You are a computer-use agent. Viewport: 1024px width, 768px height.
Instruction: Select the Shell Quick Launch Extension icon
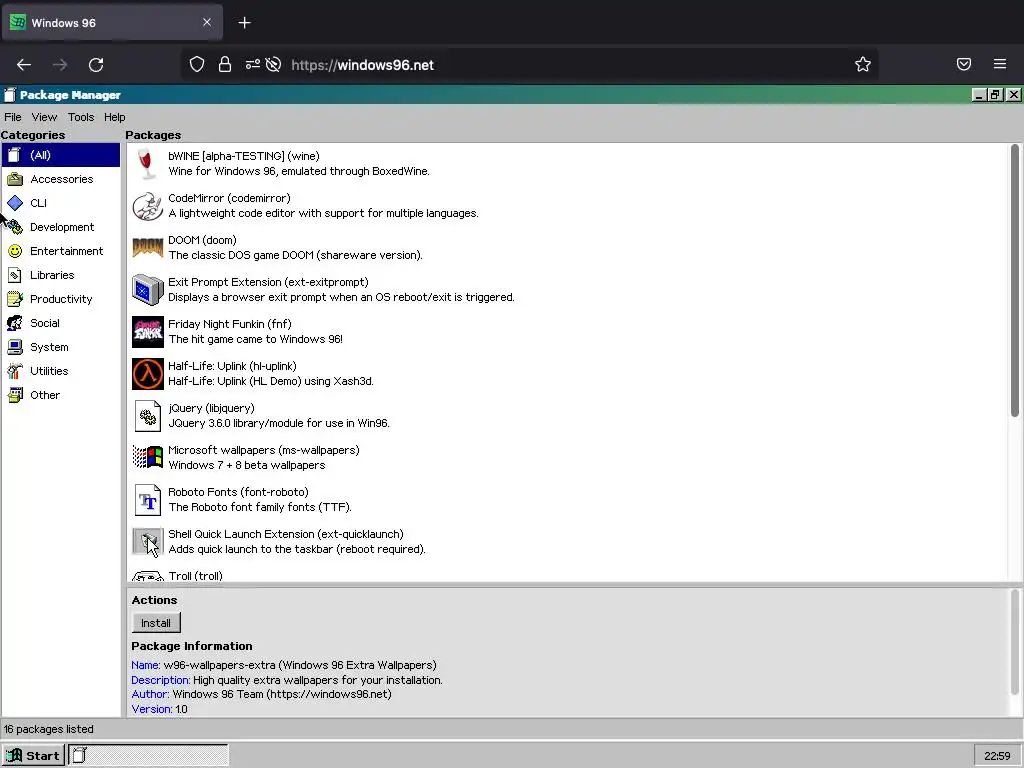tap(148, 541)
